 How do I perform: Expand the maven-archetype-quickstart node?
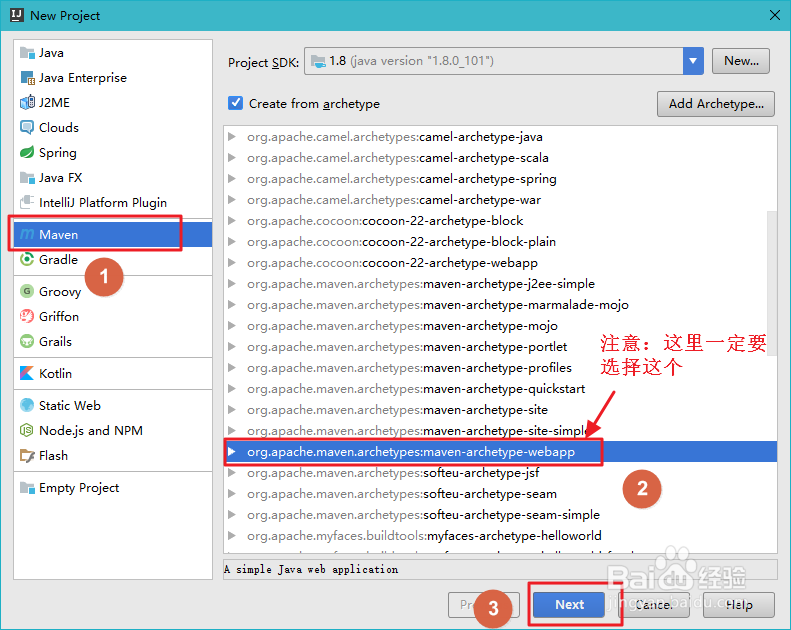click(x=232, y=388)
